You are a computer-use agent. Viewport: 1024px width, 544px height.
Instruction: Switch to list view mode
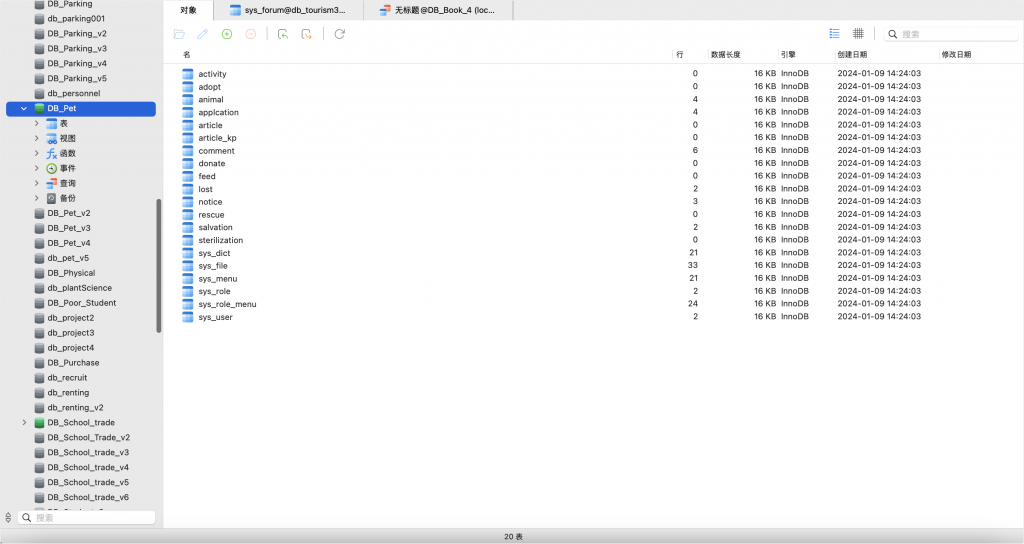coord(834,33)
